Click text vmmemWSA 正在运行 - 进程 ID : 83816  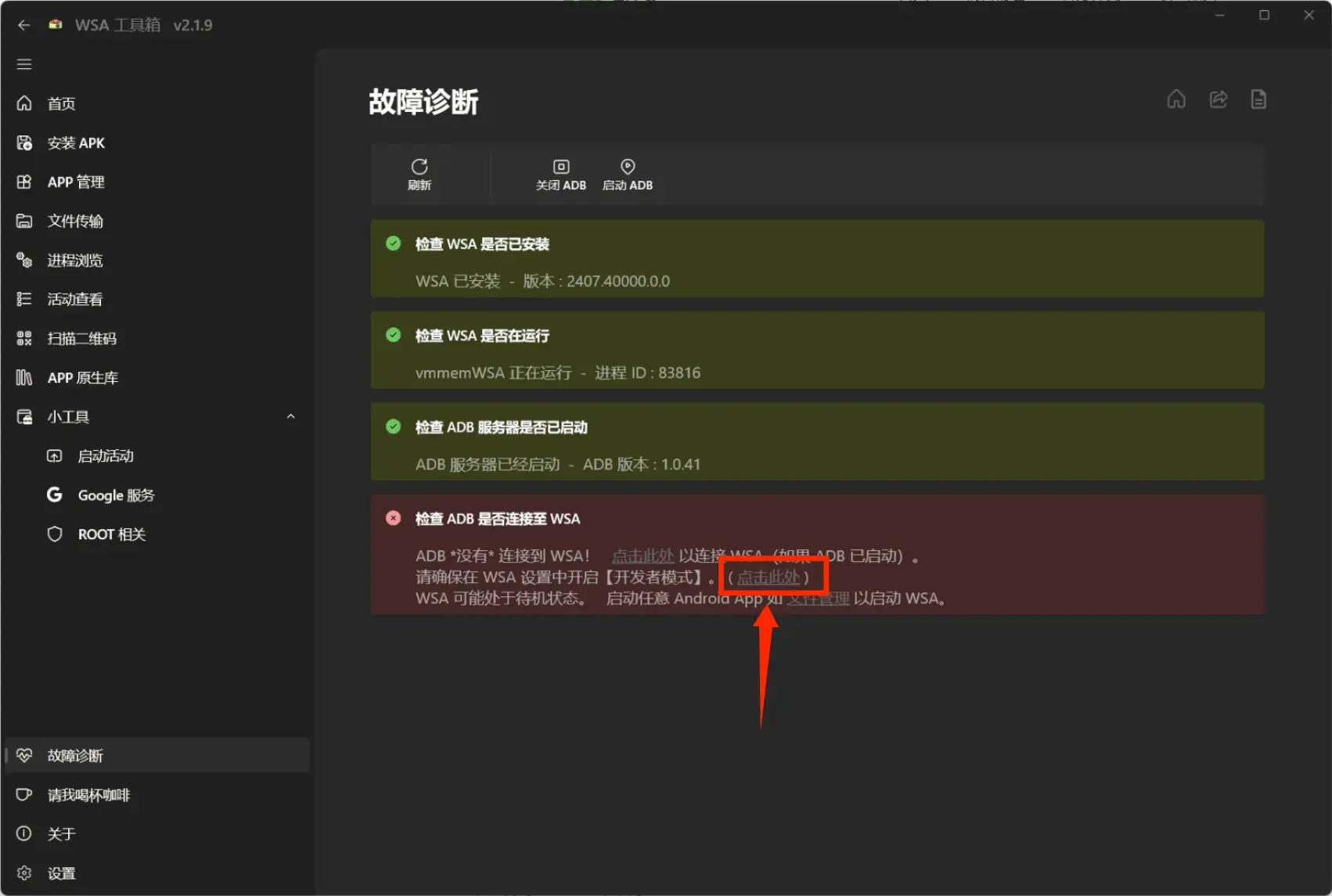[x=558, y=372]
